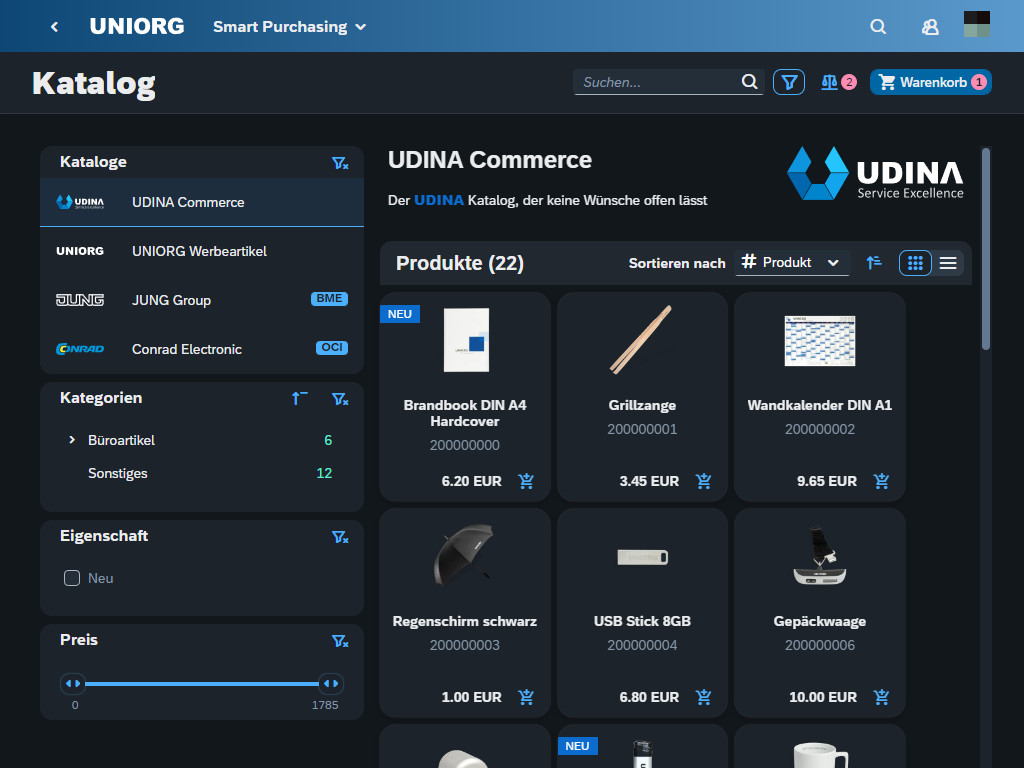Open the user avatar profile
Screen dimensions: 1024x768
(977, 24)
